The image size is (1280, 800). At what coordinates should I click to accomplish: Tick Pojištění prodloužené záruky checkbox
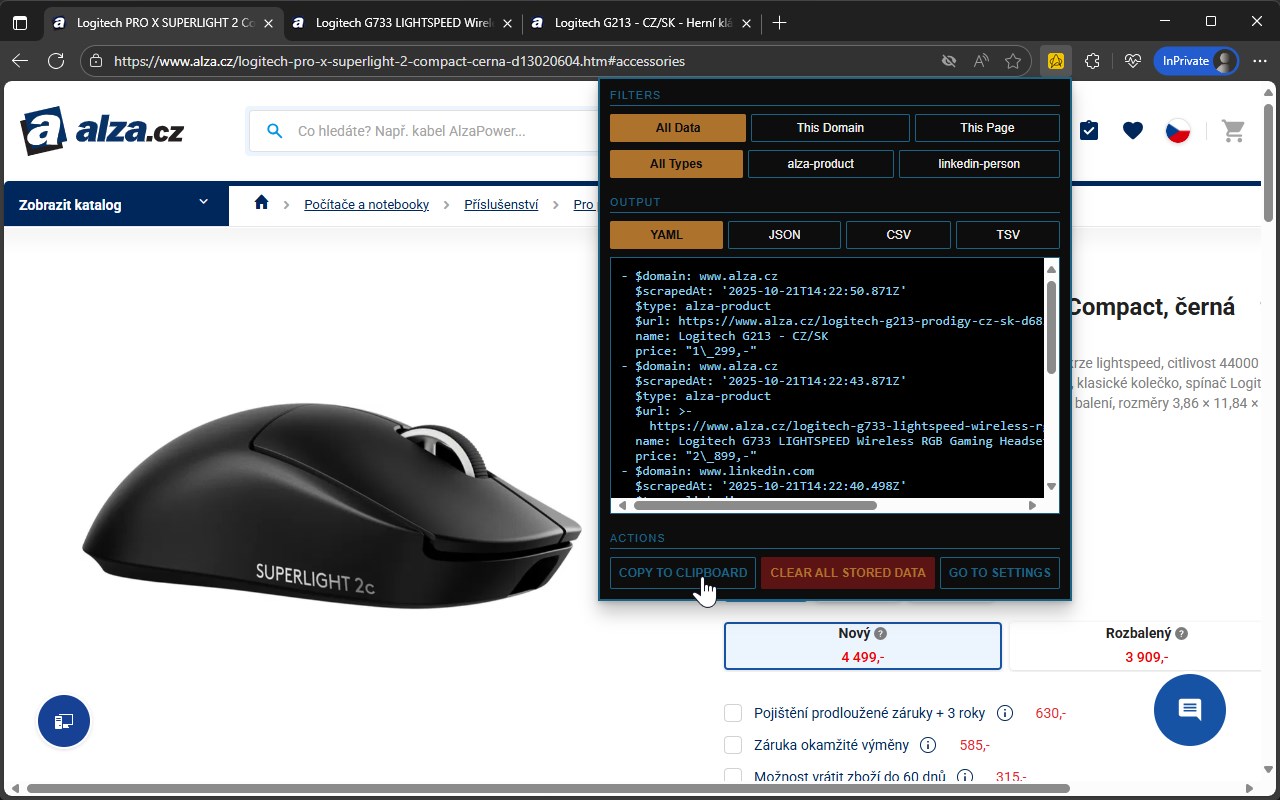click(x=733, y=713)
